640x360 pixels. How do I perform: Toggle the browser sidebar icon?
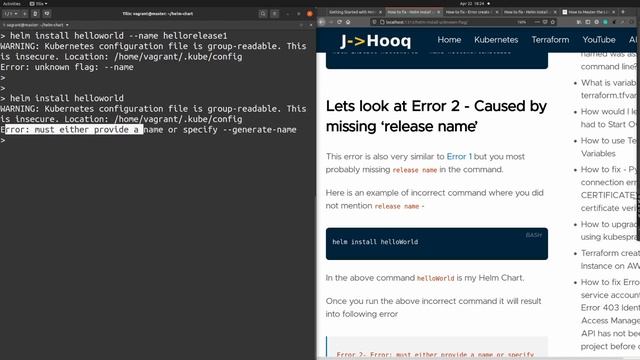click(x=588, y=22)
